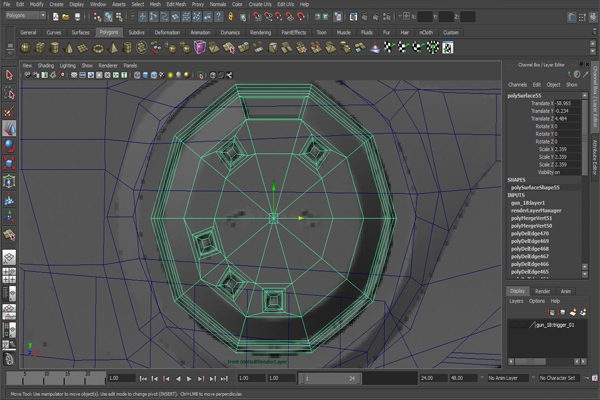Viewport: 600px width, 400px height.
Task: Toggle snap to grids magnet
Action: [x=258, y=16]
